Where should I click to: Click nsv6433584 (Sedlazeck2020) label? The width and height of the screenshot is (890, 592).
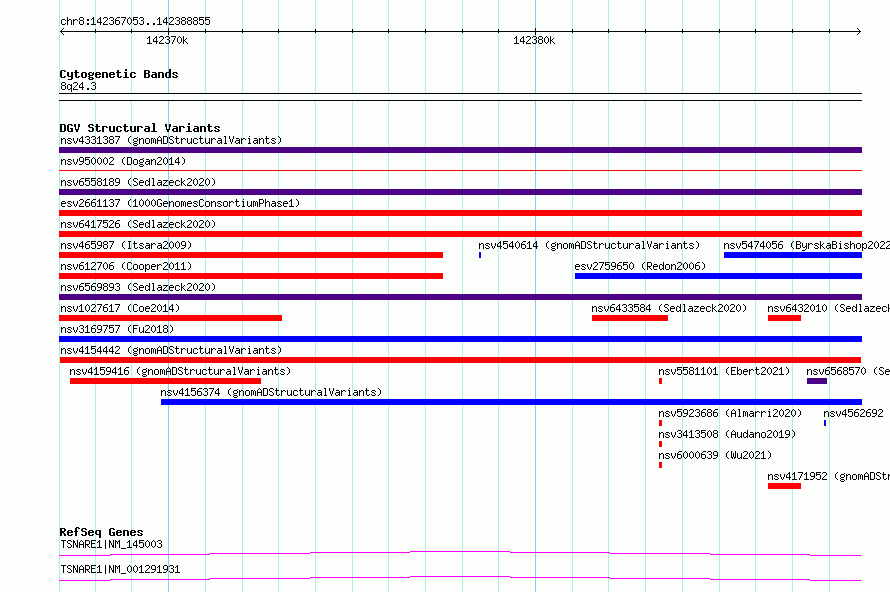669,308
